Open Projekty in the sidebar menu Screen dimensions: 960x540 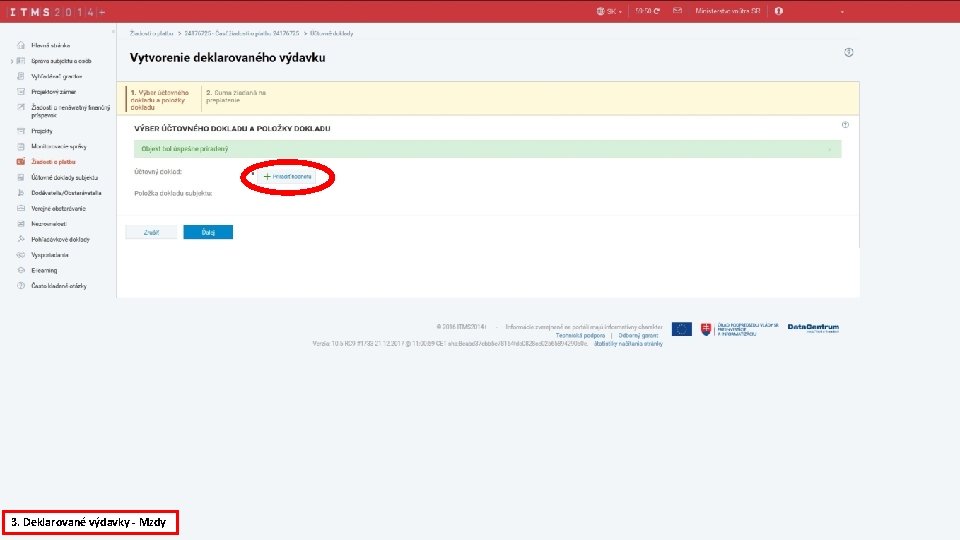42,131
